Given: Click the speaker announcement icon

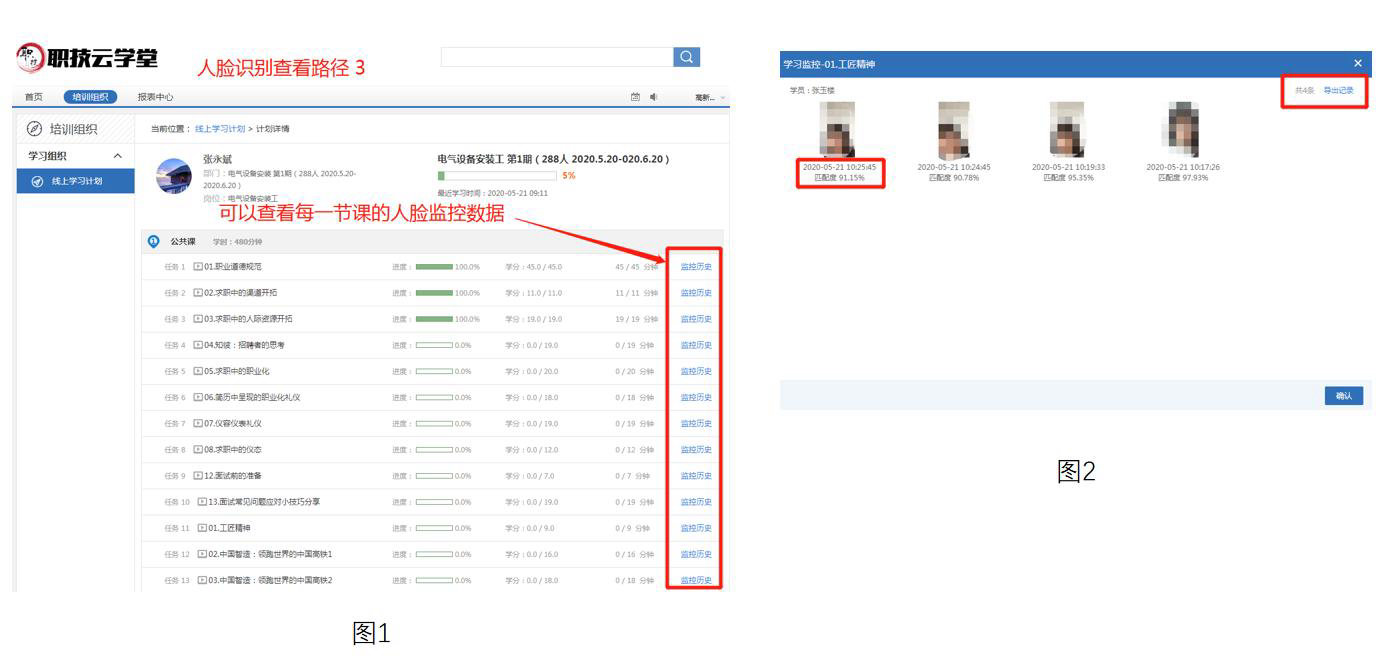Looking at the screenshot, I should click(654, 97).
